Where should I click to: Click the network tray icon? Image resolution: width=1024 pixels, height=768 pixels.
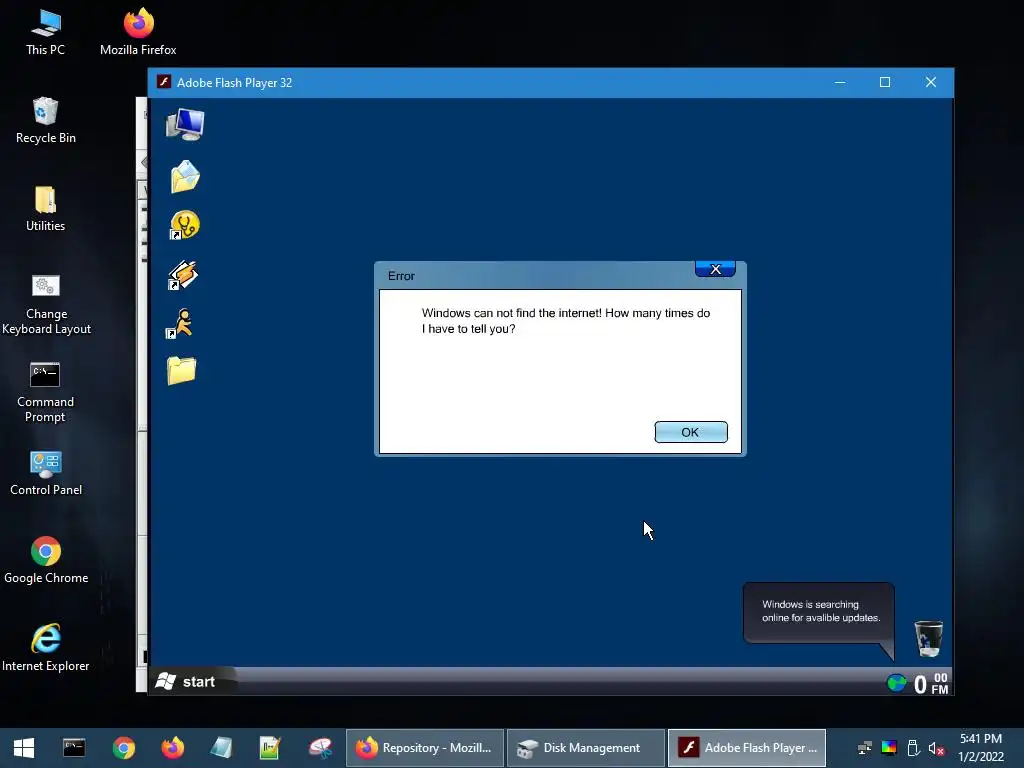864,748
